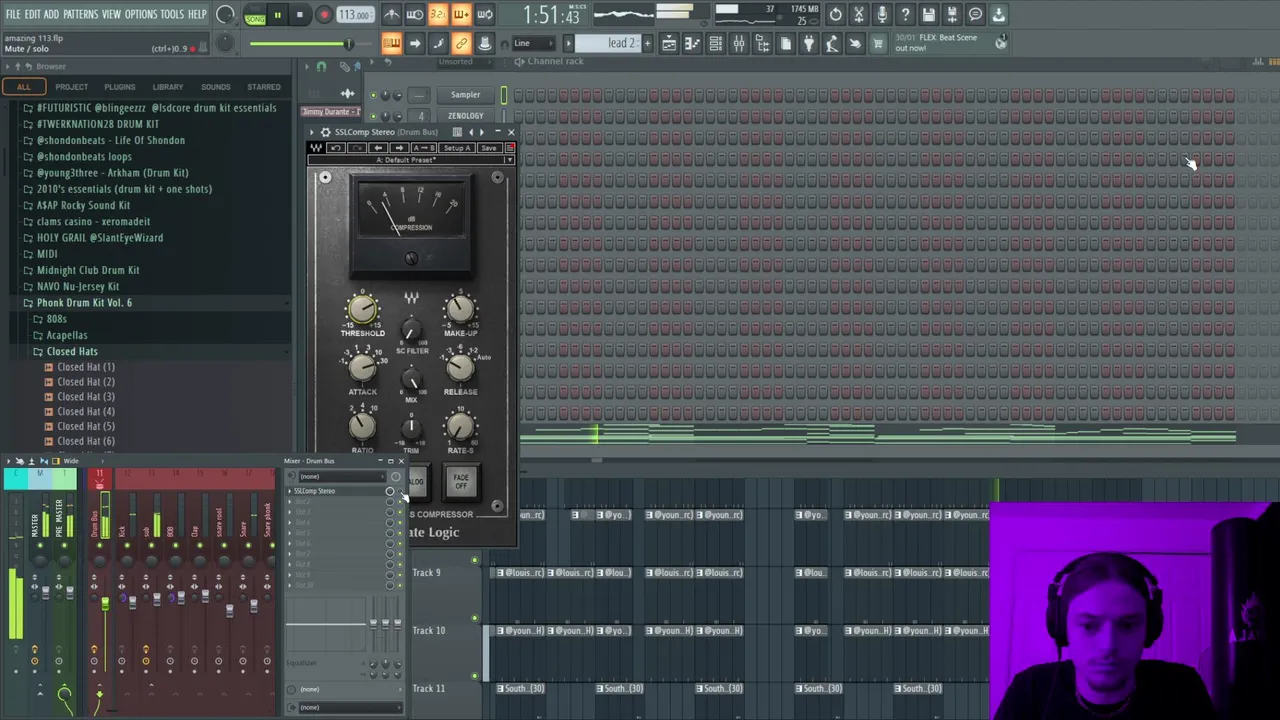The height and width of the screenshot is (720, 1280).
Task: Open the render audio file icon
Action: 952,15
